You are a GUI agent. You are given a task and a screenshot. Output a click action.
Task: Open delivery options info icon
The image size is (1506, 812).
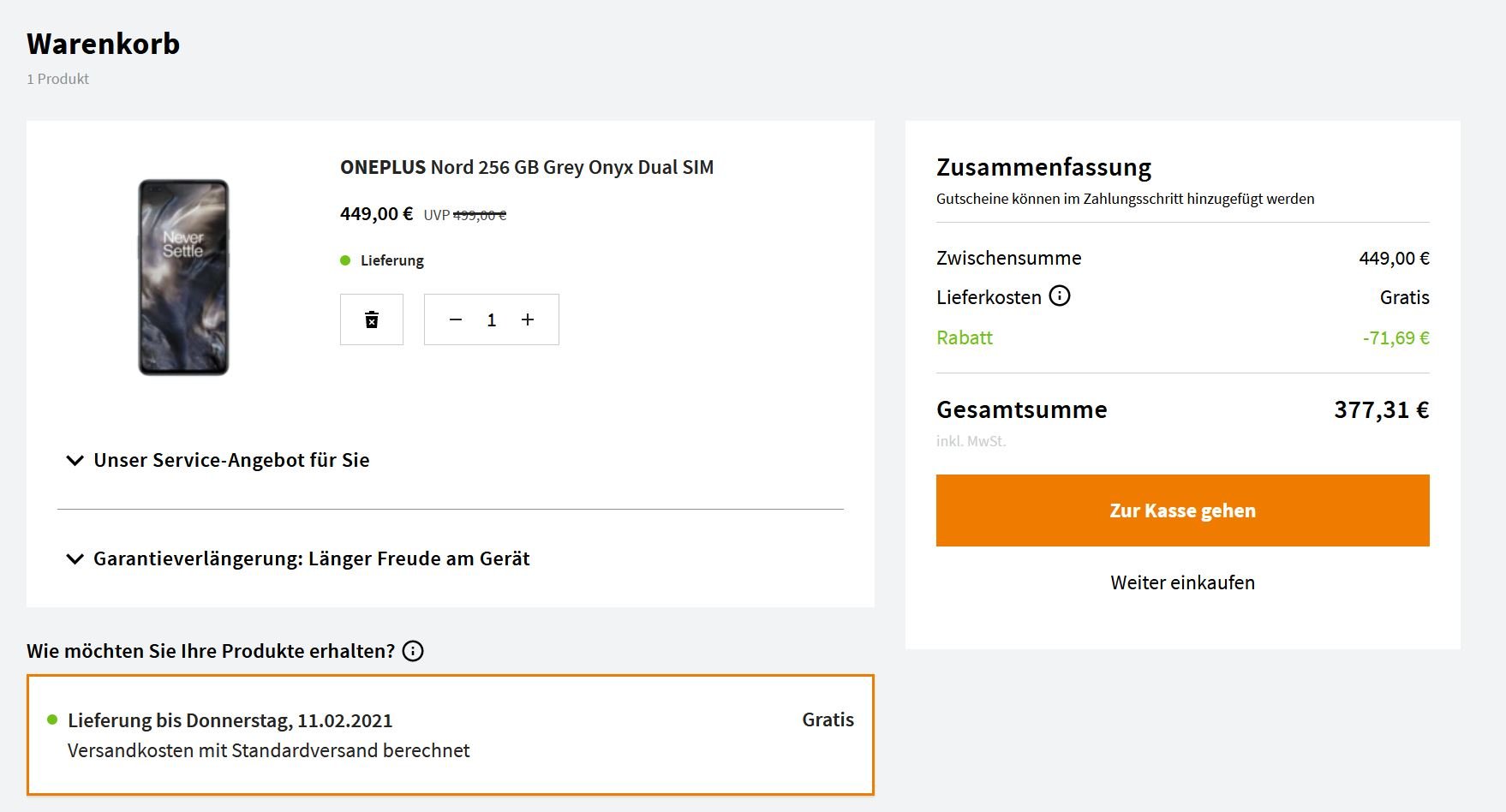[x=413, y=651]
